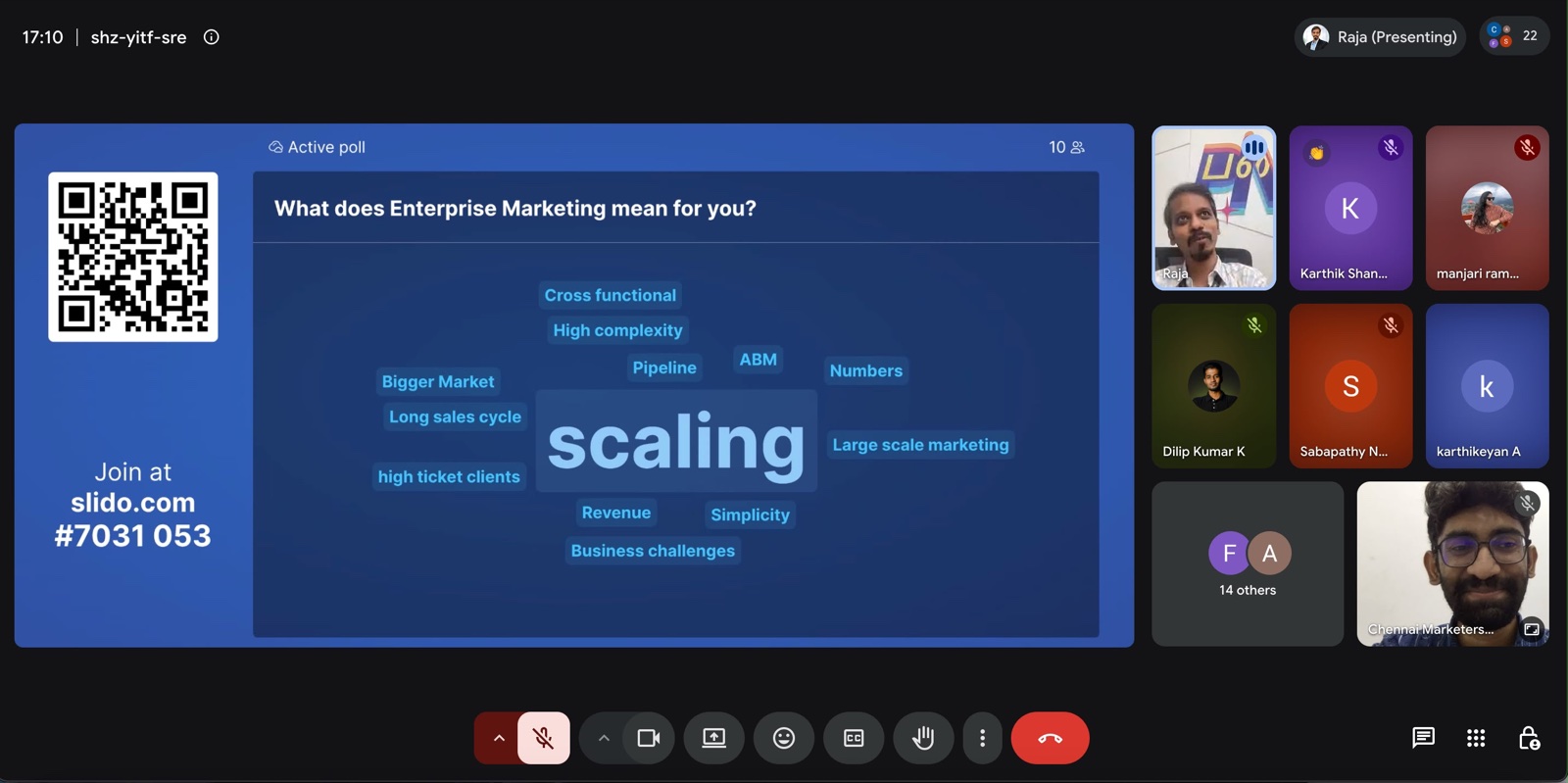Click 'Revenue' word tag
The width and height of the screenshot is (1568, 783).
click(x=616, y=513)
